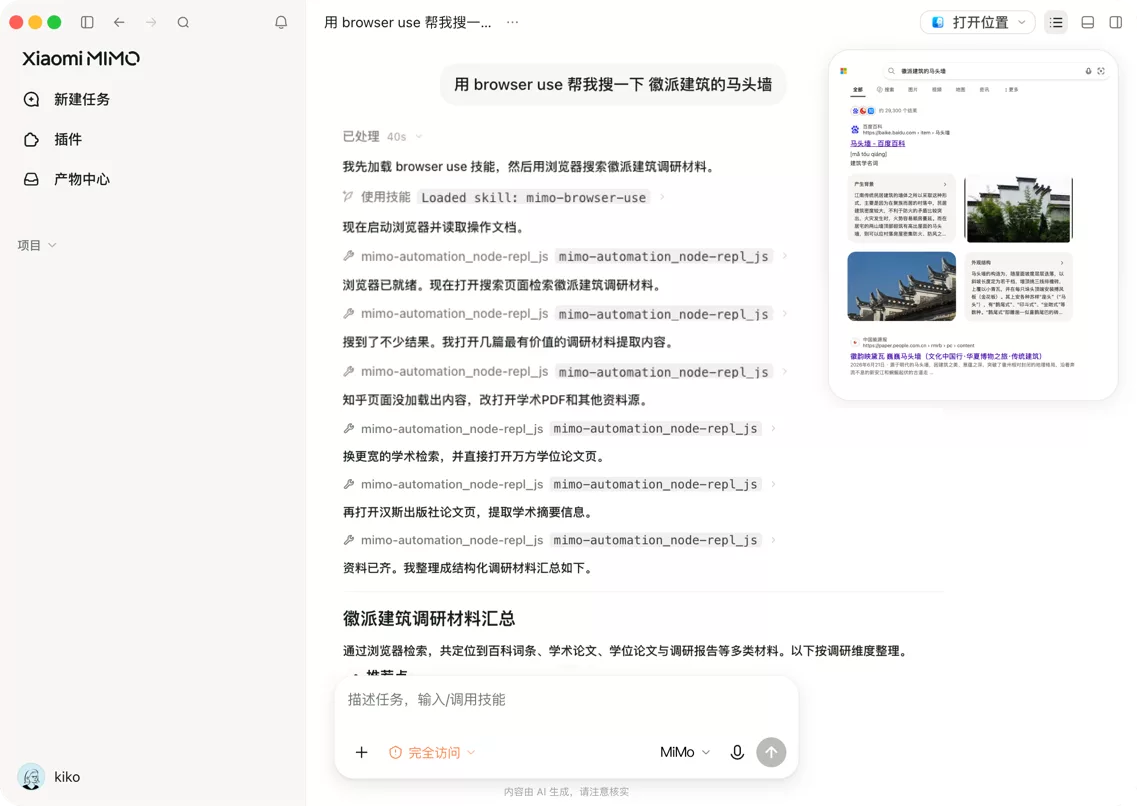Expand tool call below 现在启动浏览器并读取操作文档
1137x806 pixels.
[x=565, y=256]
